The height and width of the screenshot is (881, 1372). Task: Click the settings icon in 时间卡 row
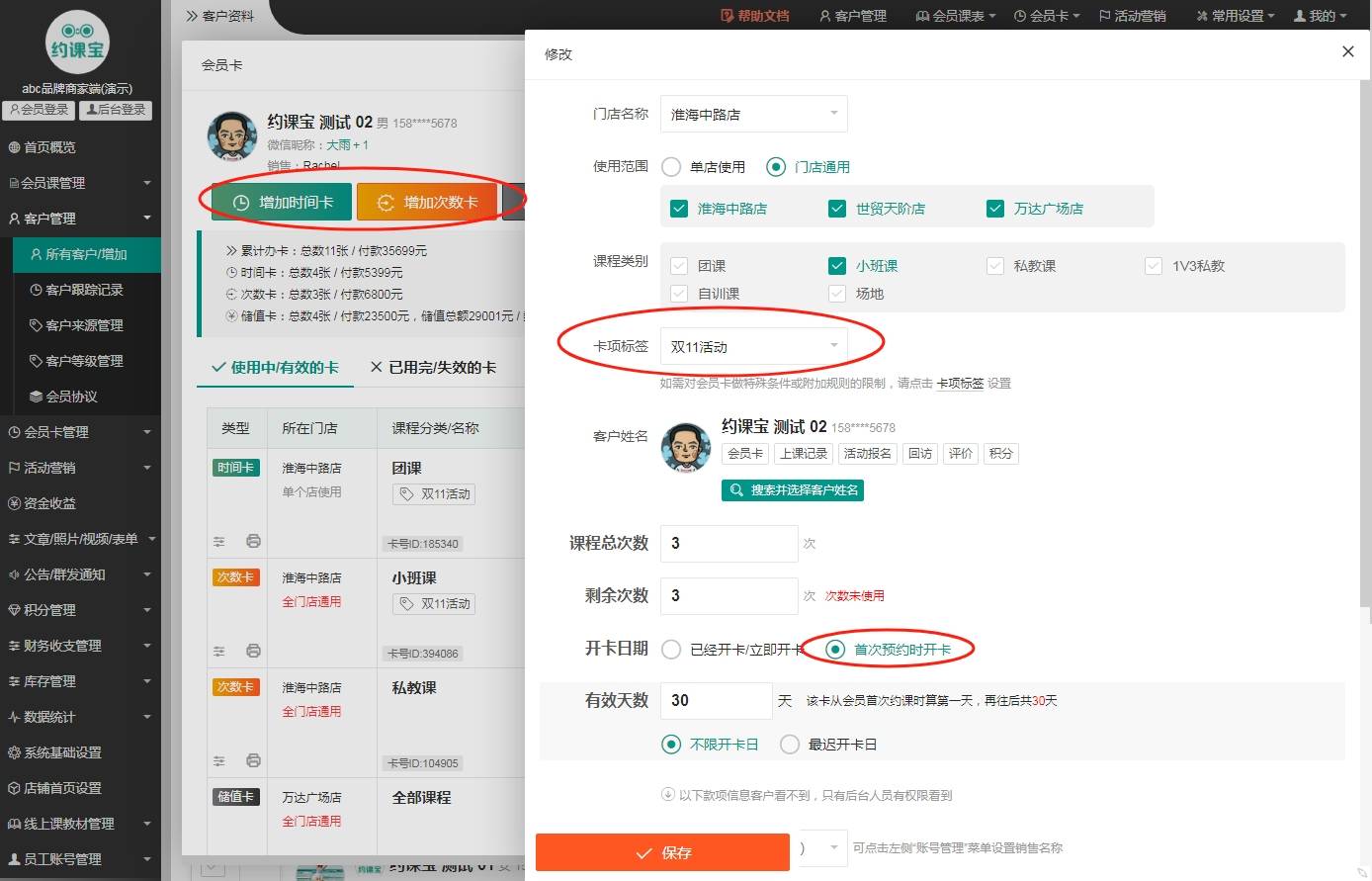tap(219, 541)
